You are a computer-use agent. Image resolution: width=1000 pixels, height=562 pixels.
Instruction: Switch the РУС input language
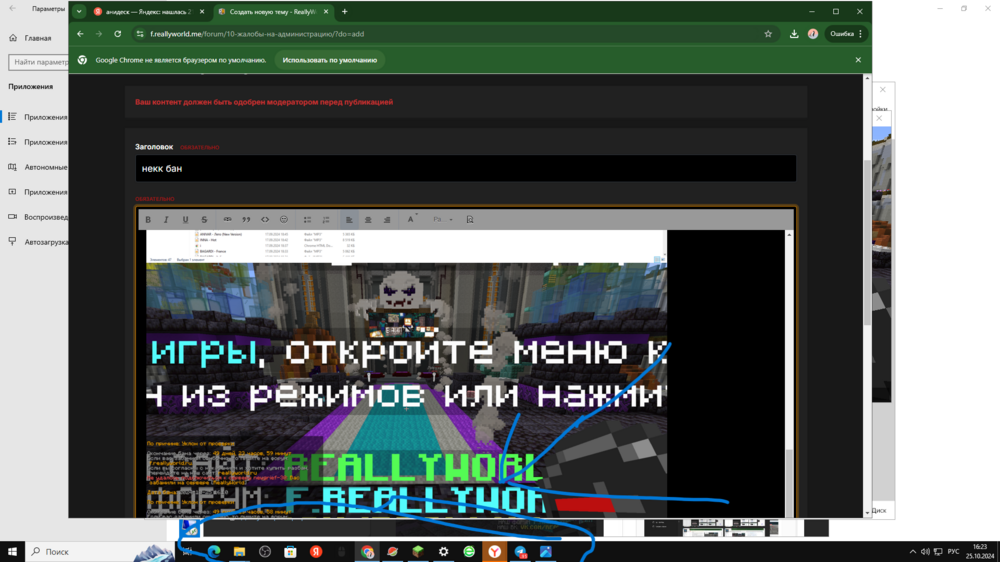953,552
